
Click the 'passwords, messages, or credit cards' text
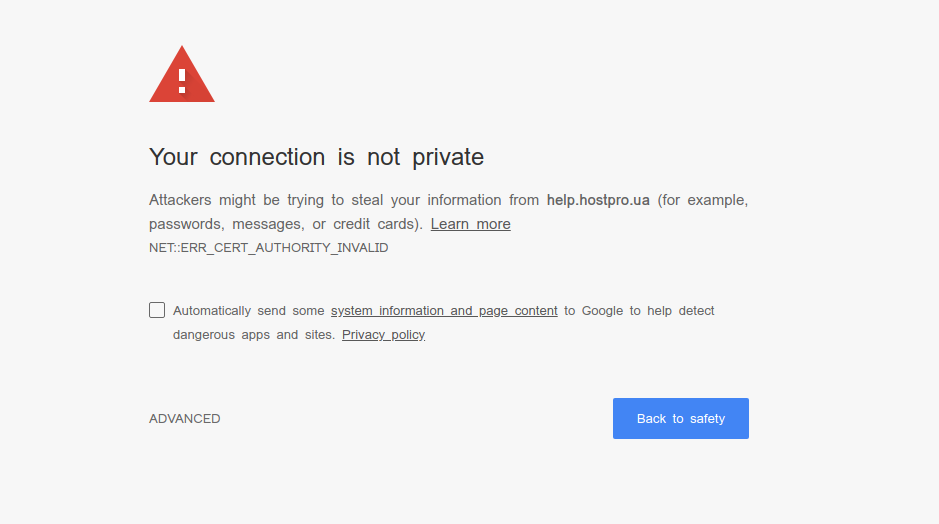click(285, 224)
